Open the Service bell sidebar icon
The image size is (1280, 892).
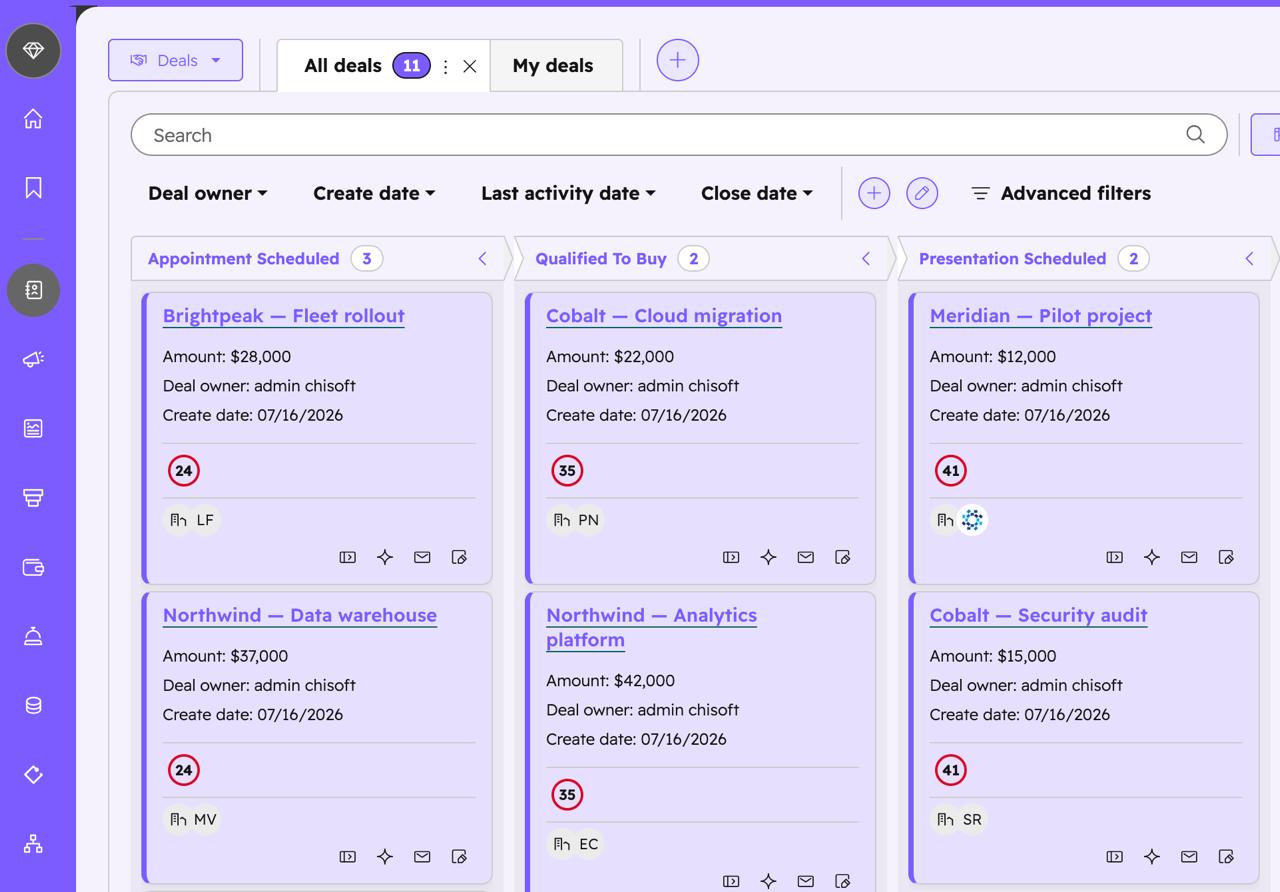33,636
